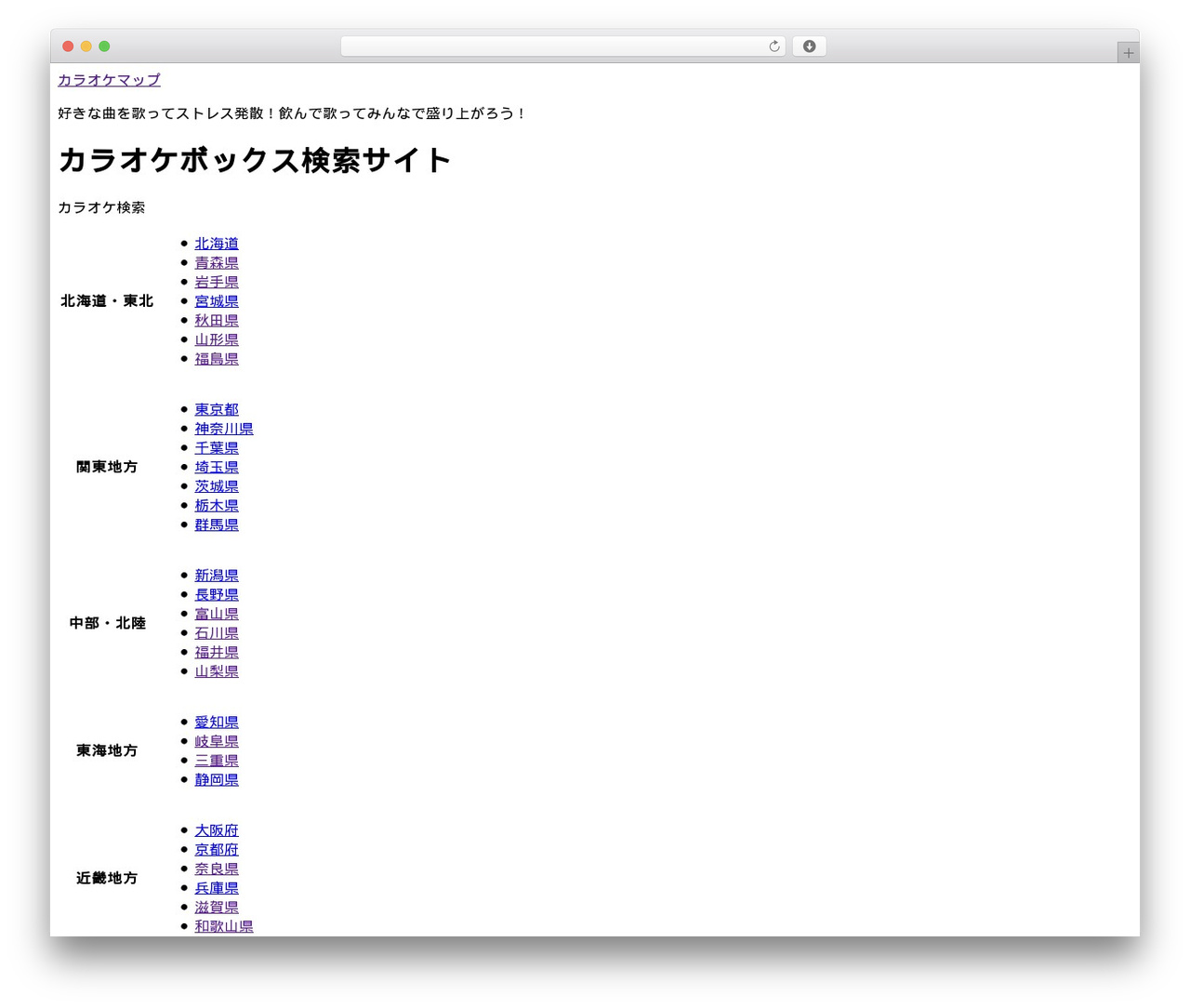Image resolution: width=1190 pixels, height=1008 pixels.
Task: Select the 和歌山県 link
Action: click(224, 926)
